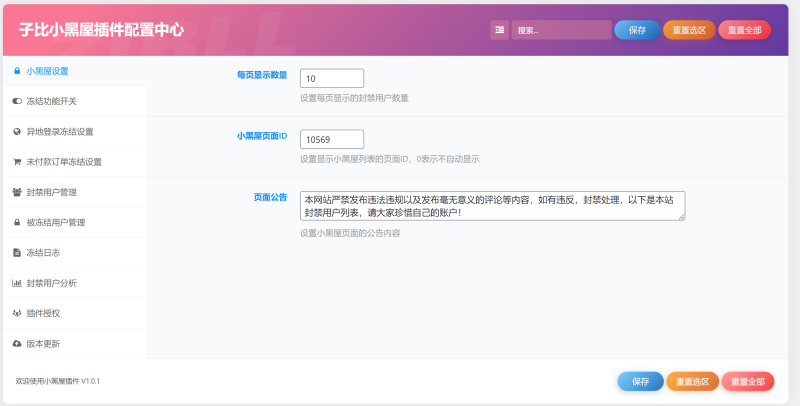Click the 每页显示数量 input field
The height and width of the screenshot is (406, 800).
point(332,79)
